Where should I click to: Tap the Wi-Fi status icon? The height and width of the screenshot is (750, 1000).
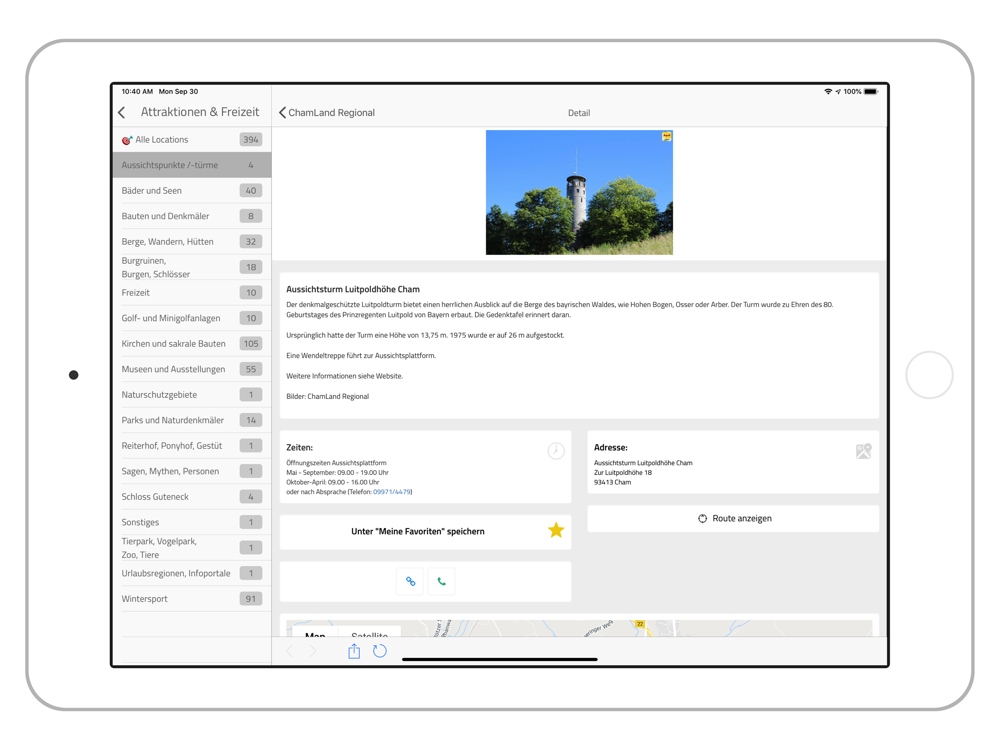coord(828,92)
